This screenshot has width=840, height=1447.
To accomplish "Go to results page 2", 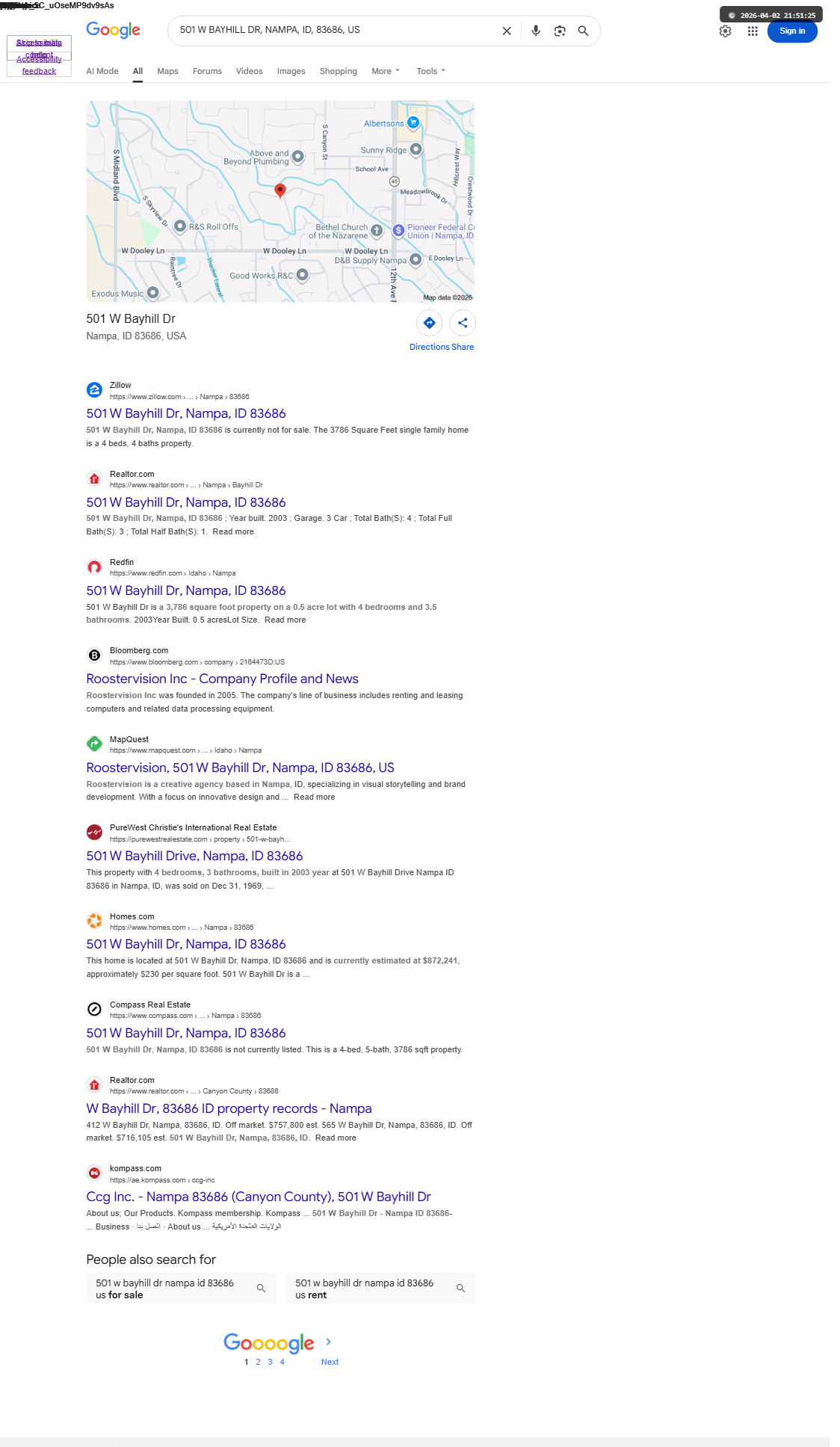I will click(258, 1362).
